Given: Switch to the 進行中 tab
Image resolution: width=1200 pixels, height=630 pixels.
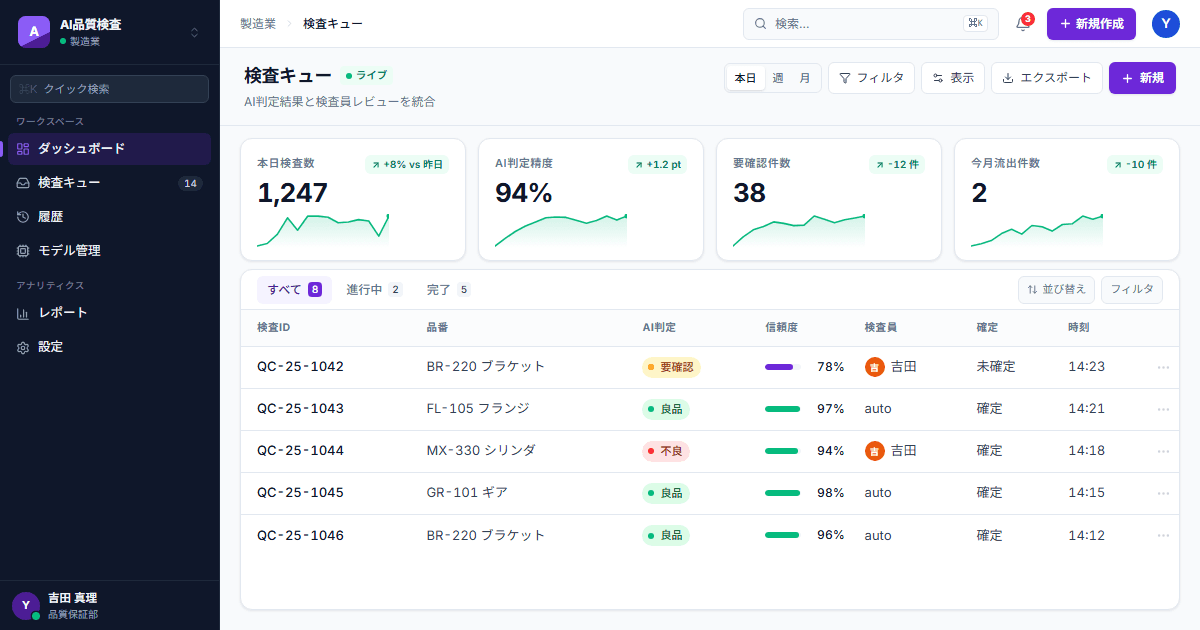Looking at the screenshot, I should [x=374, y=290].
